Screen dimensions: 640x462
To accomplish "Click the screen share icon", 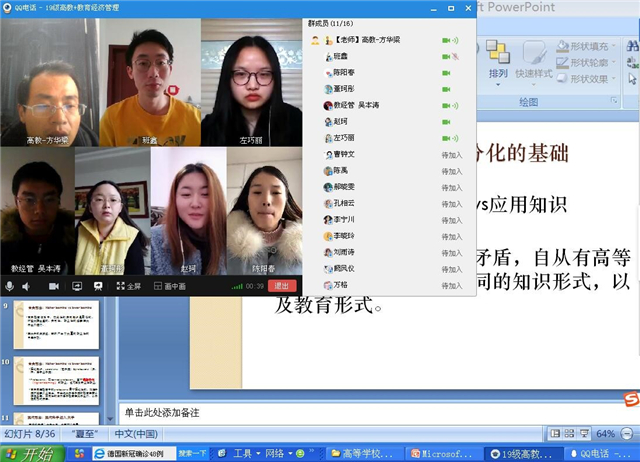I will (77, 285).
